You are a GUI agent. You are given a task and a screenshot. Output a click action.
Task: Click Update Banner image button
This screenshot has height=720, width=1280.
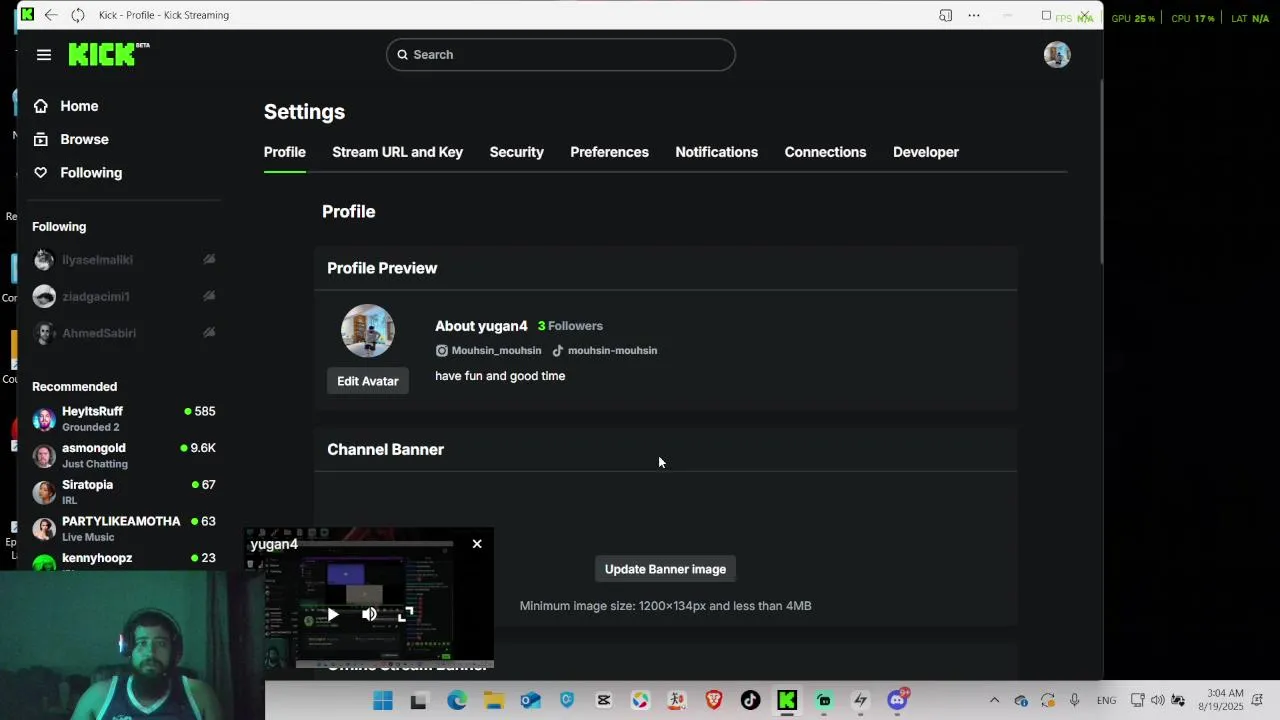tap(665, 569)
